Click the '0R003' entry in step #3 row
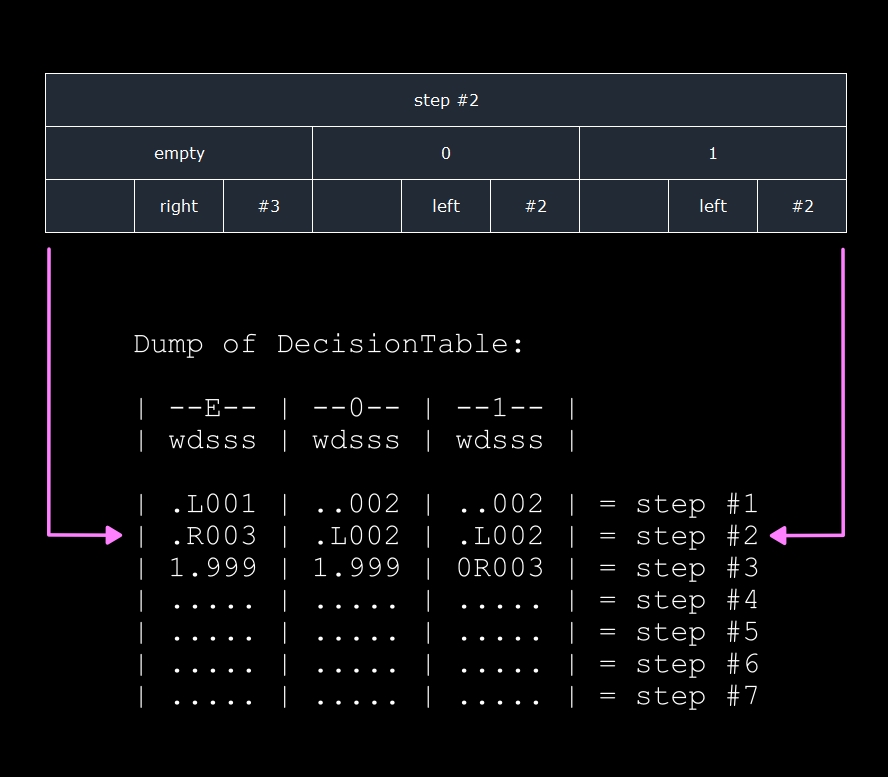The height and width of the screenshot is (777, 888). 500,567
